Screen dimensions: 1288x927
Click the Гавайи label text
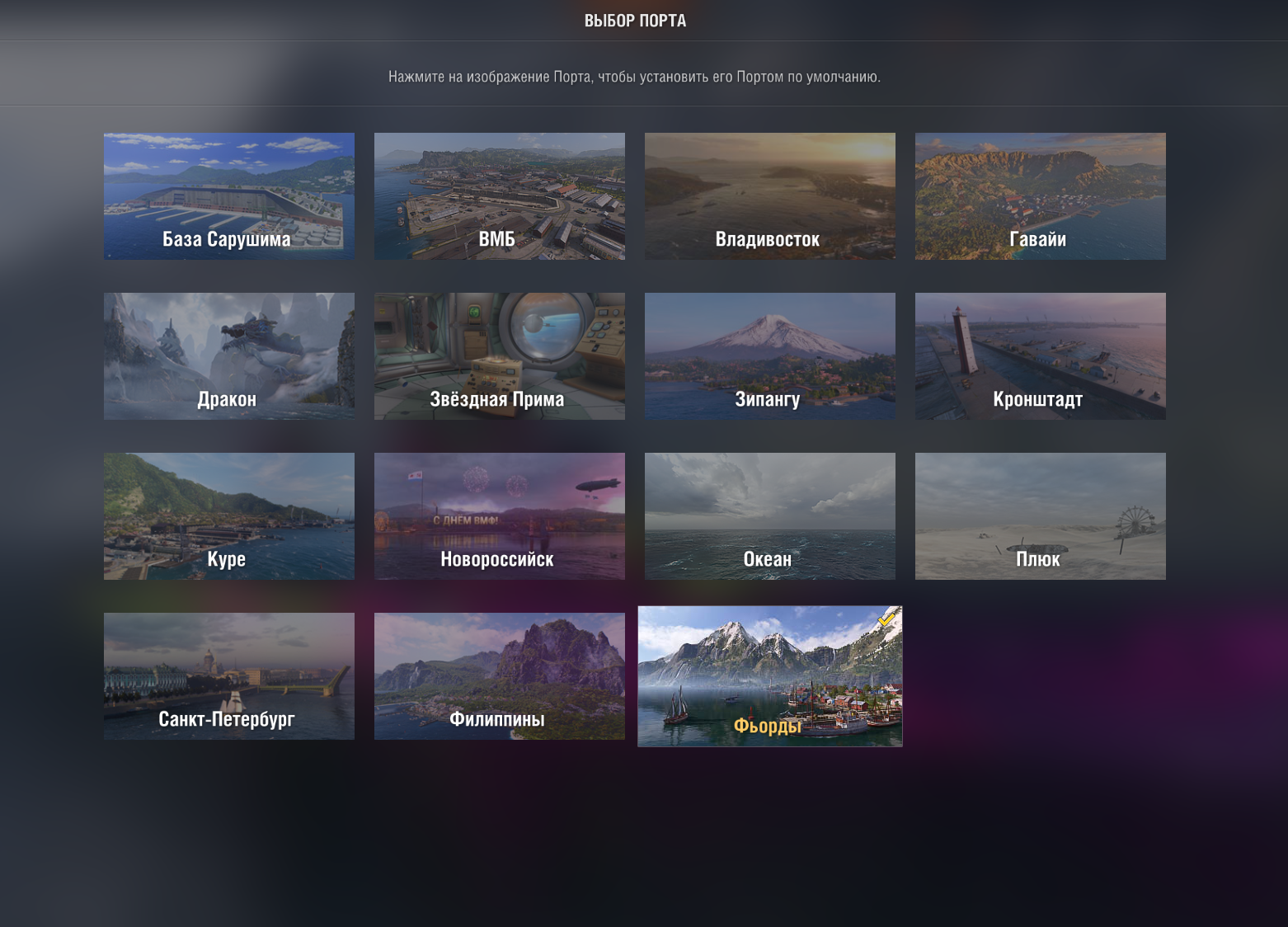(x=1038, y=239)
